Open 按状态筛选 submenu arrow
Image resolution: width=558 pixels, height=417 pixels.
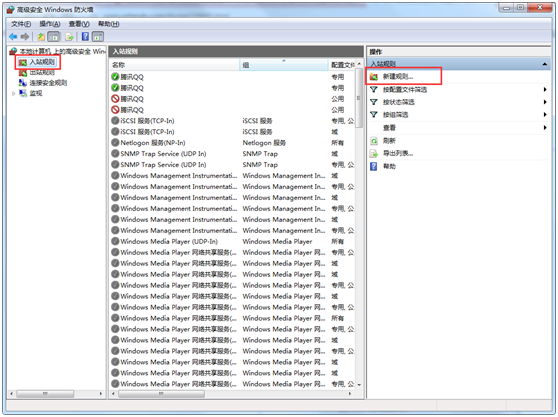[545, 102]
